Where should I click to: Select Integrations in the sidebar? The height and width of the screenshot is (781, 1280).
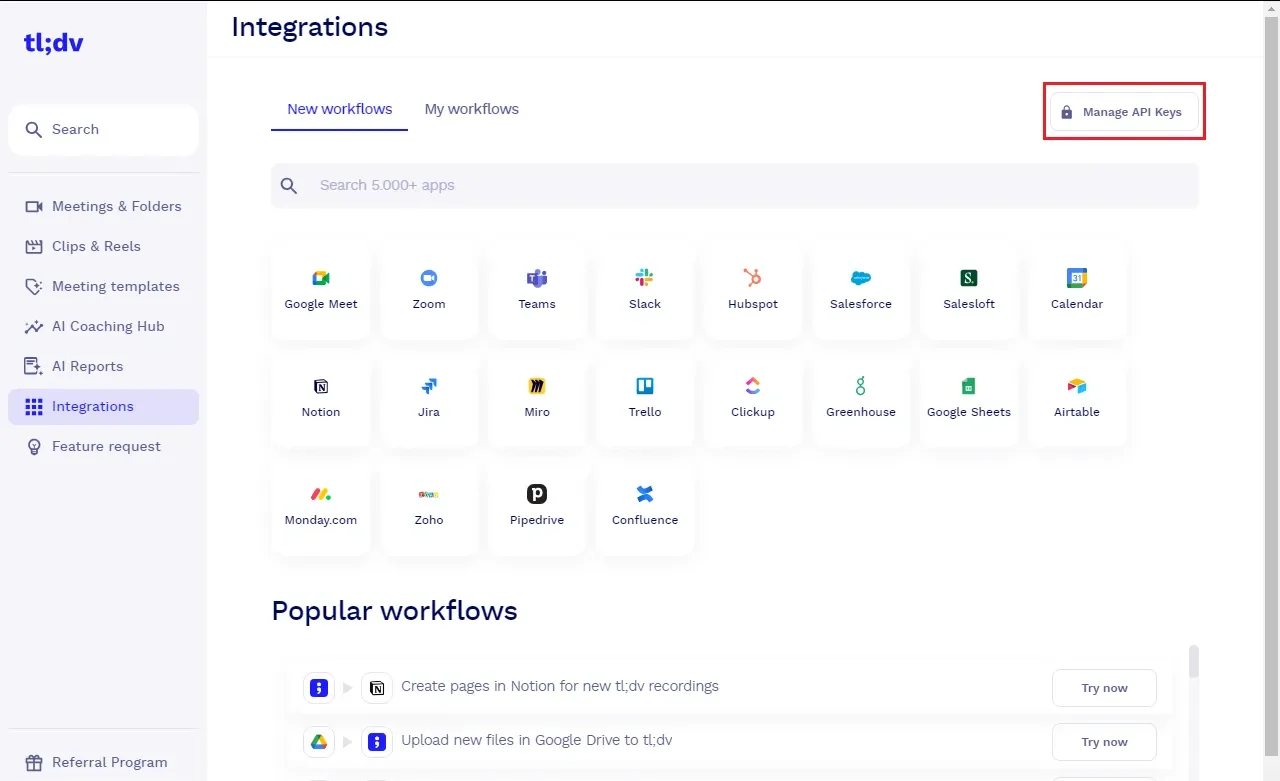[104, 406]
